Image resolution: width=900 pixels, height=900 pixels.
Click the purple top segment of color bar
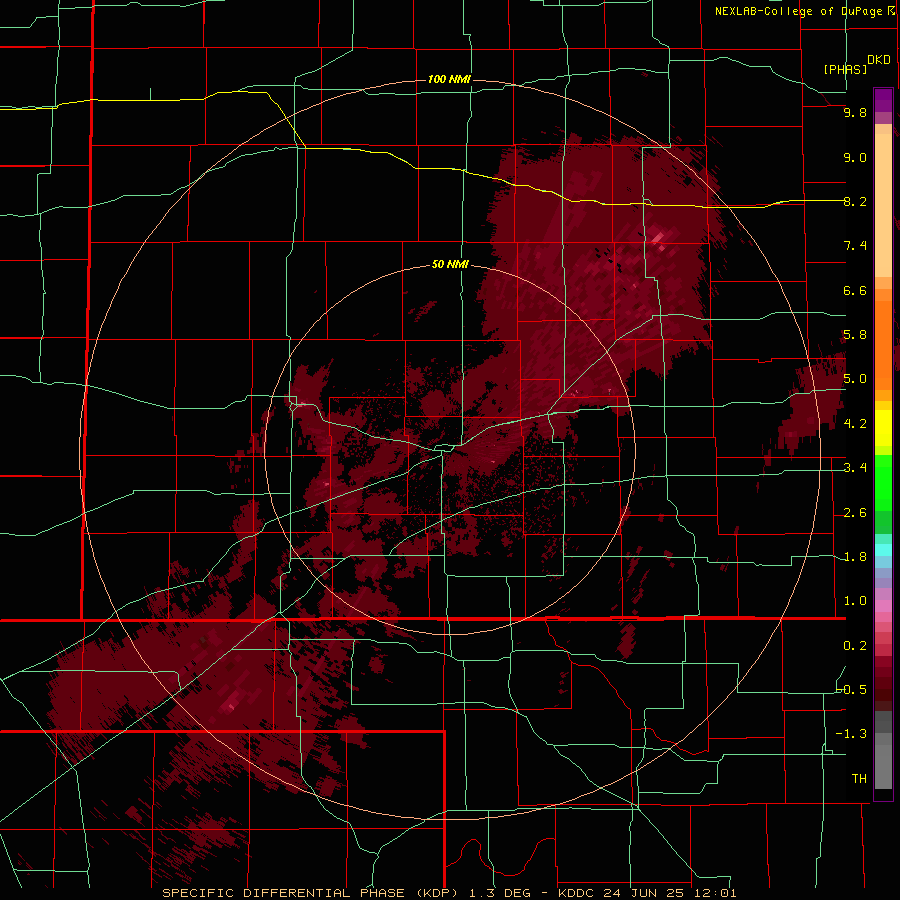click(x=883, y=100)
